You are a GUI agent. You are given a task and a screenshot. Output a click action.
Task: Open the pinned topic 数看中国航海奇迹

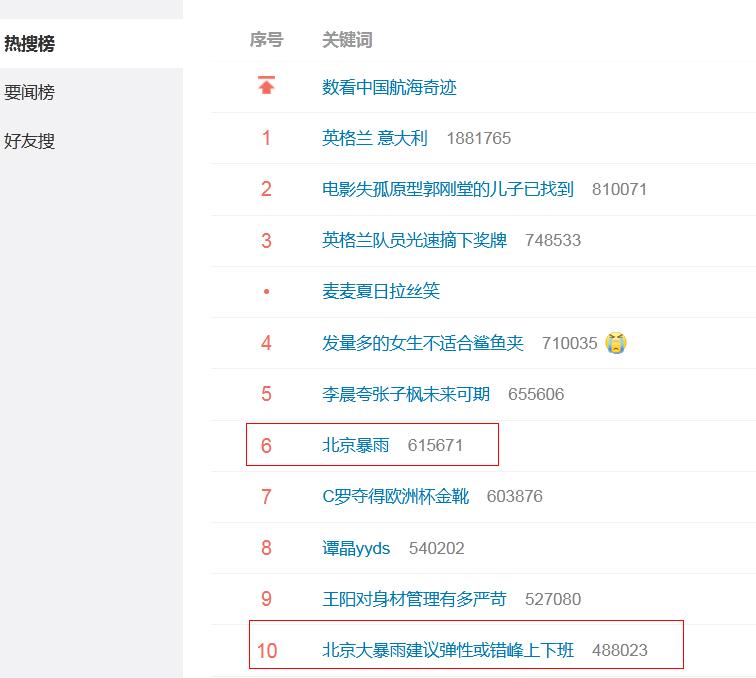389,88
